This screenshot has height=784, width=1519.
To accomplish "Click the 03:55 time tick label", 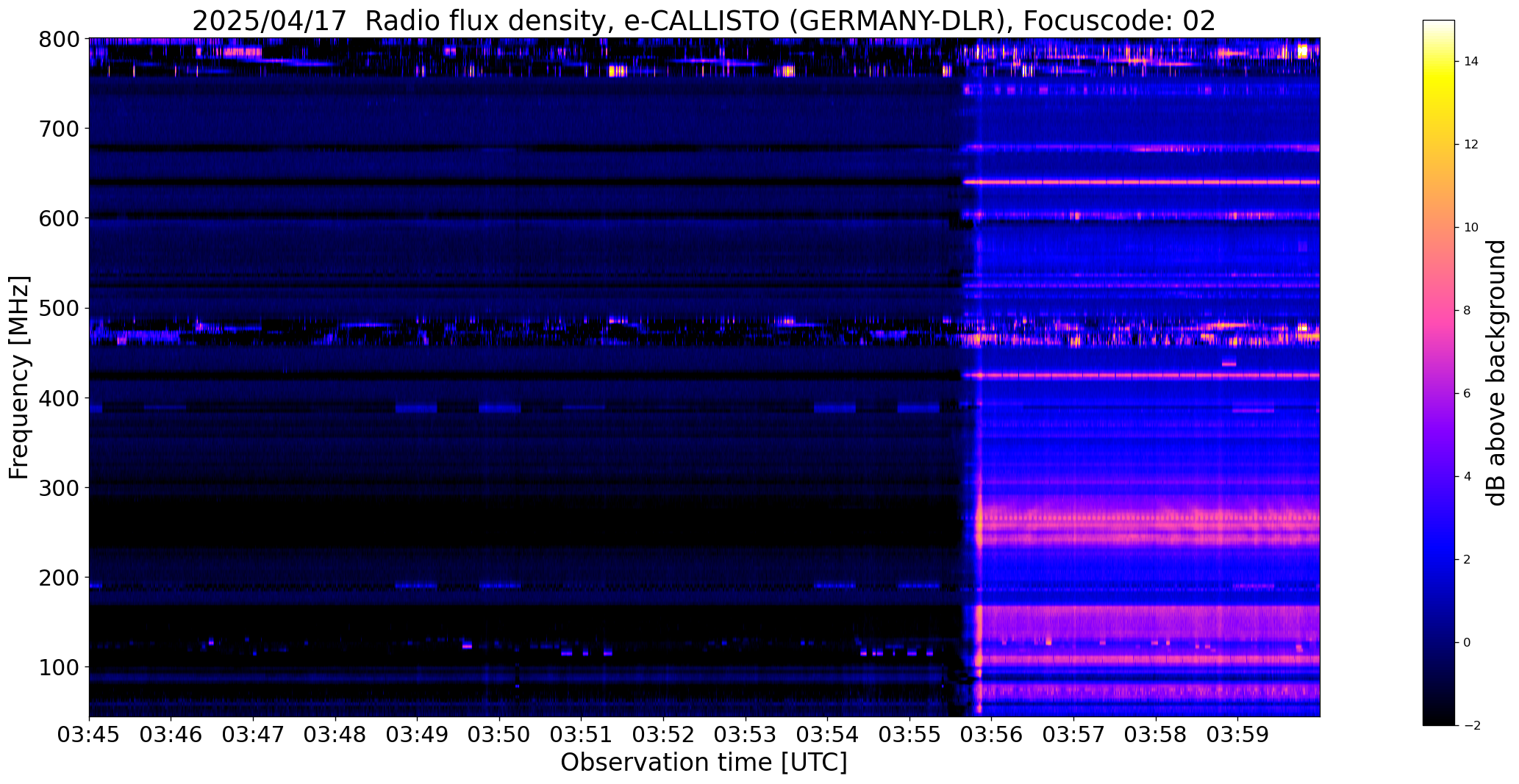I will (910, 736).
